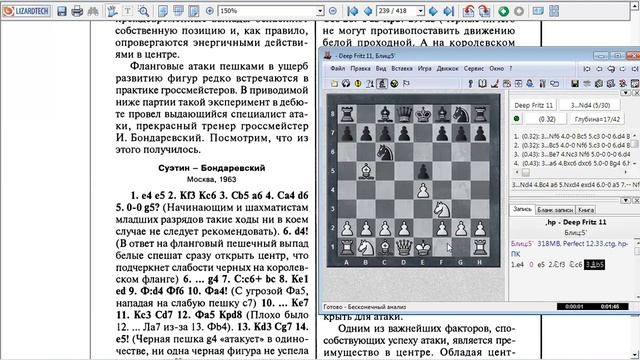Open the engine pane dropdown arrow
This screenshot has height=360, width=640.
pyautogui.click(x=627, y=93)
